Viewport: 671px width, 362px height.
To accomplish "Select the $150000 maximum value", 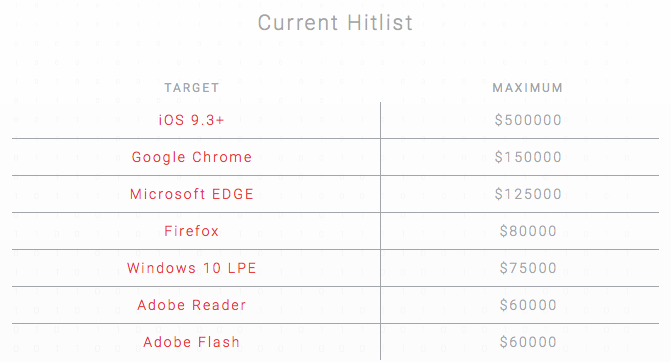I will [528, 157].
